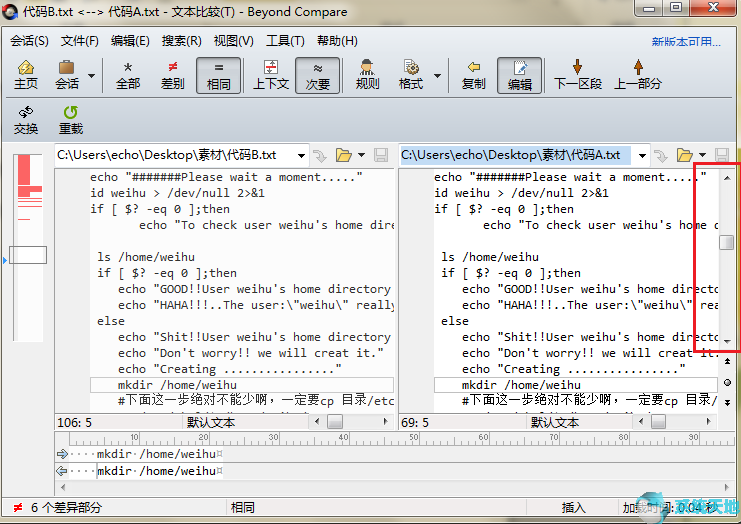Image resolution: width=741 pixels, height=524 pixels.
Task: Click the circle marker button below scrollbar
Action: tap(727, 382)
